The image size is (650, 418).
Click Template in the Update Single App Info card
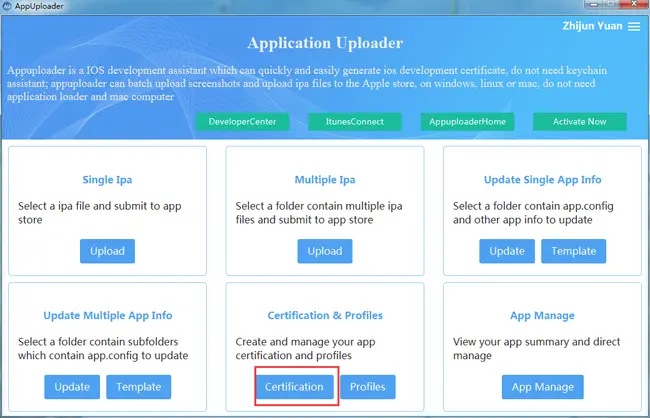coord(573,251)
